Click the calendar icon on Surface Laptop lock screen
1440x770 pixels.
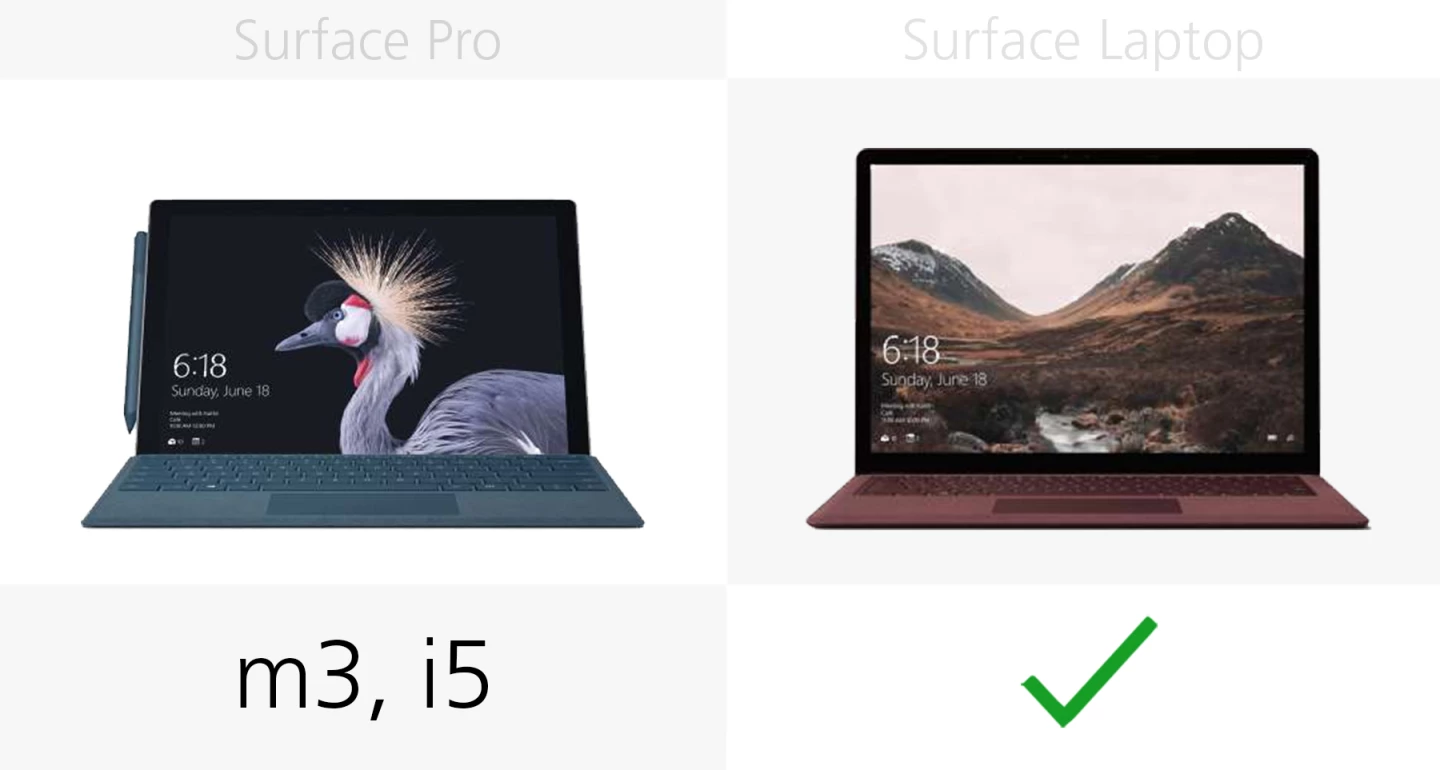[x=909, y=438]
